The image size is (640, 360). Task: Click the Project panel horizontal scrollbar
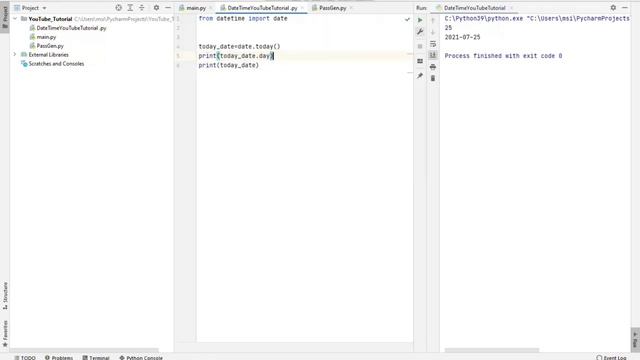(84, 350)
